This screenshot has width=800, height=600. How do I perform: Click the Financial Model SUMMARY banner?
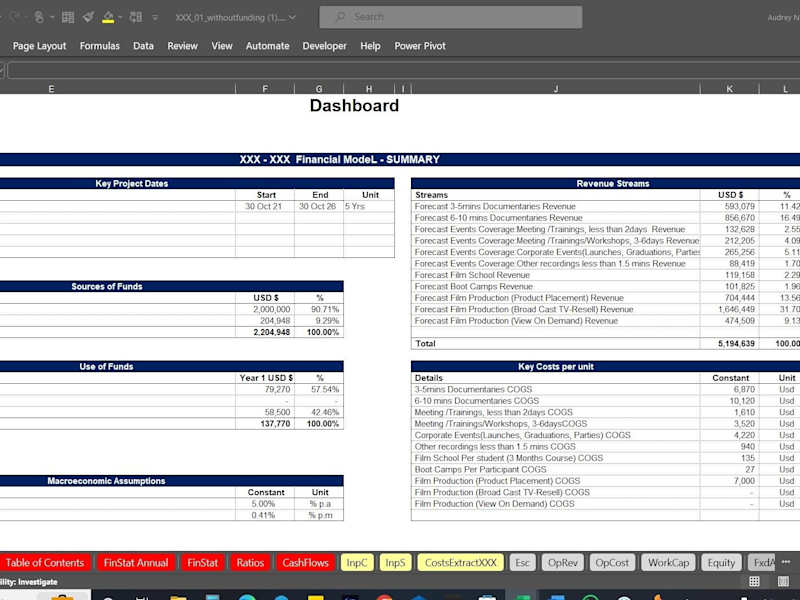[340, 160]
